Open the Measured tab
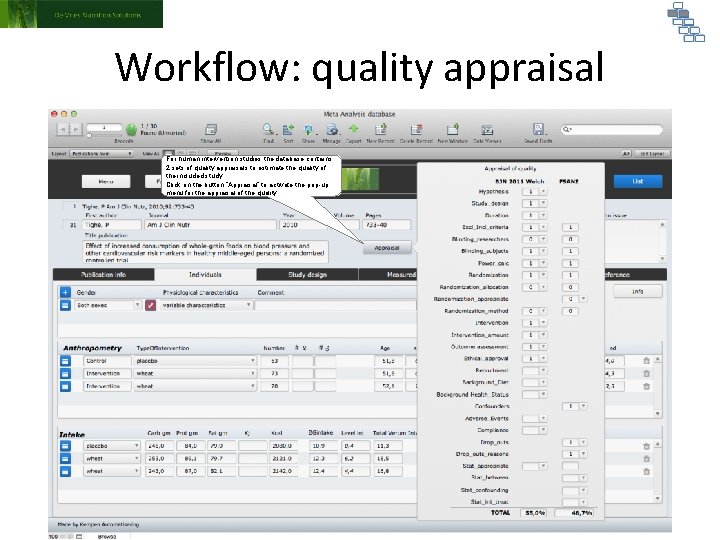 388,275
